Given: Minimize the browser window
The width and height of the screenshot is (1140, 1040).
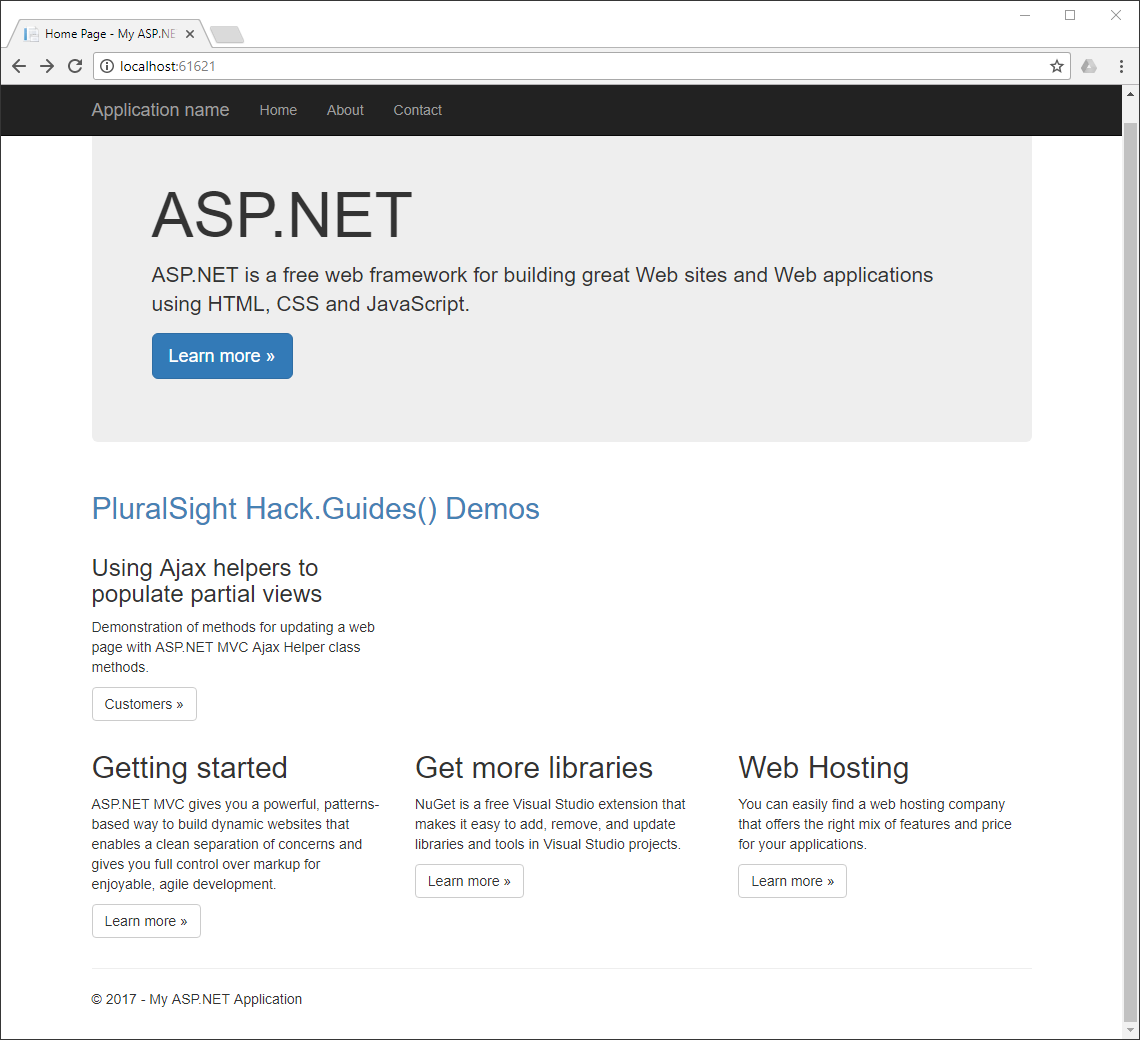Looking at the screenshot, I should (x=1025, y=15).
